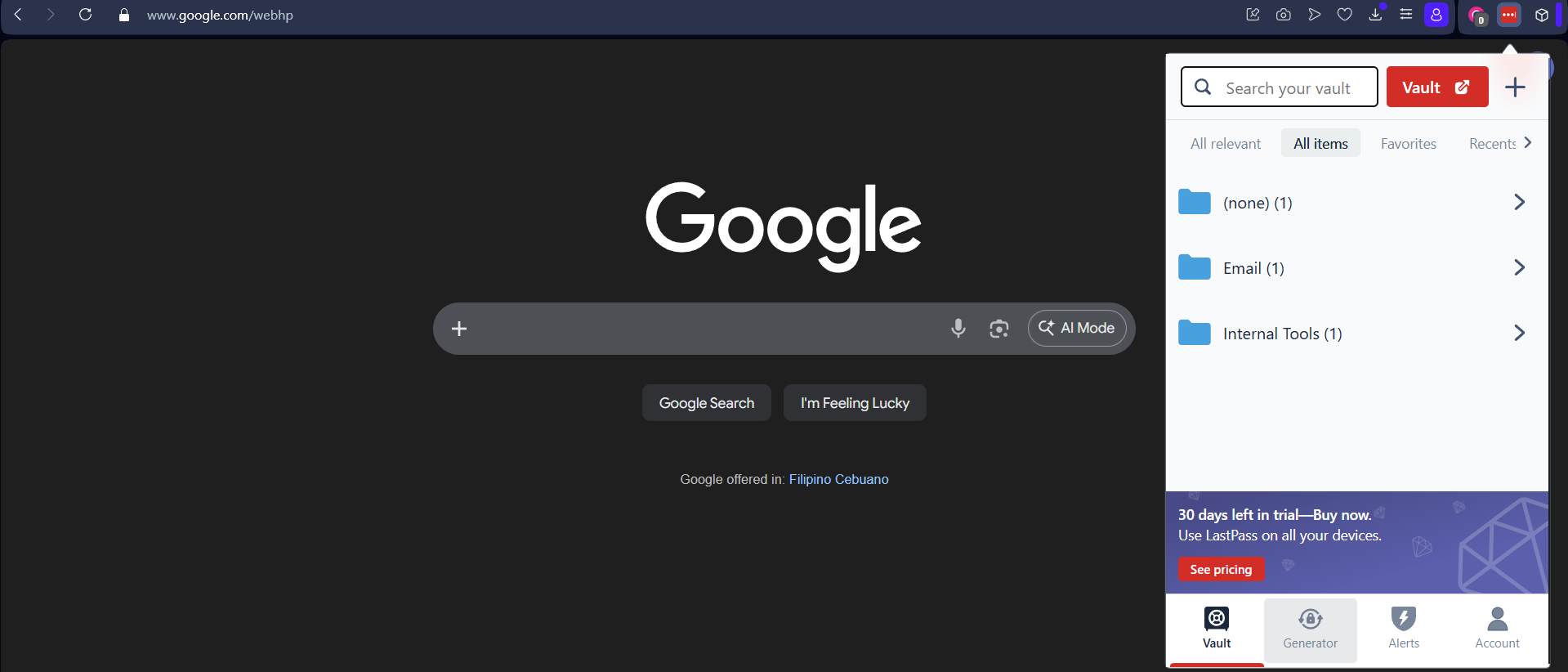
Task: Open the easy setup sliders icon
Action: click(x=1406, y=15)
